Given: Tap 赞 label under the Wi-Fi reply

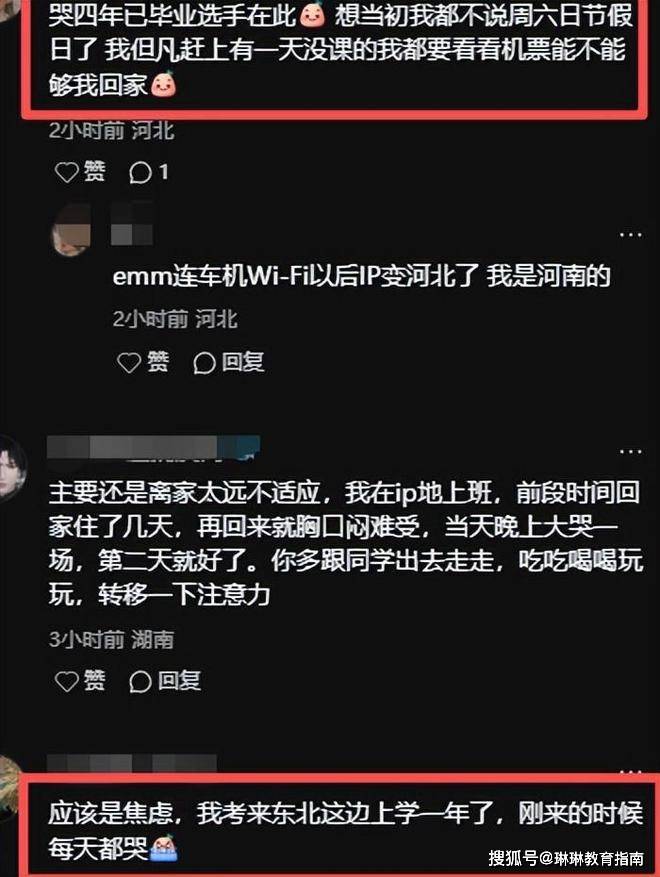Looking at the screenshot, I should pyautogui.click(x=158, y=362).
